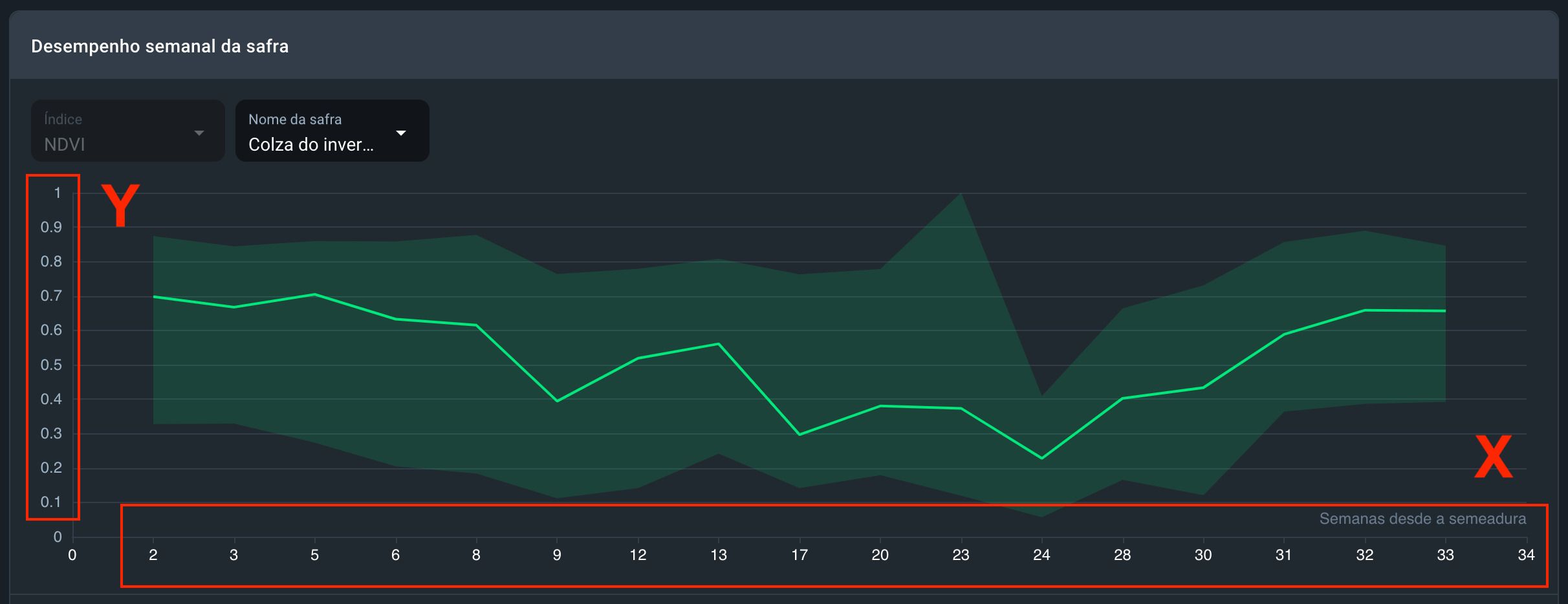This screenshot has width=1568, height=604.
Task: Click the line's data point at week 5
Action: click(314, 295)
